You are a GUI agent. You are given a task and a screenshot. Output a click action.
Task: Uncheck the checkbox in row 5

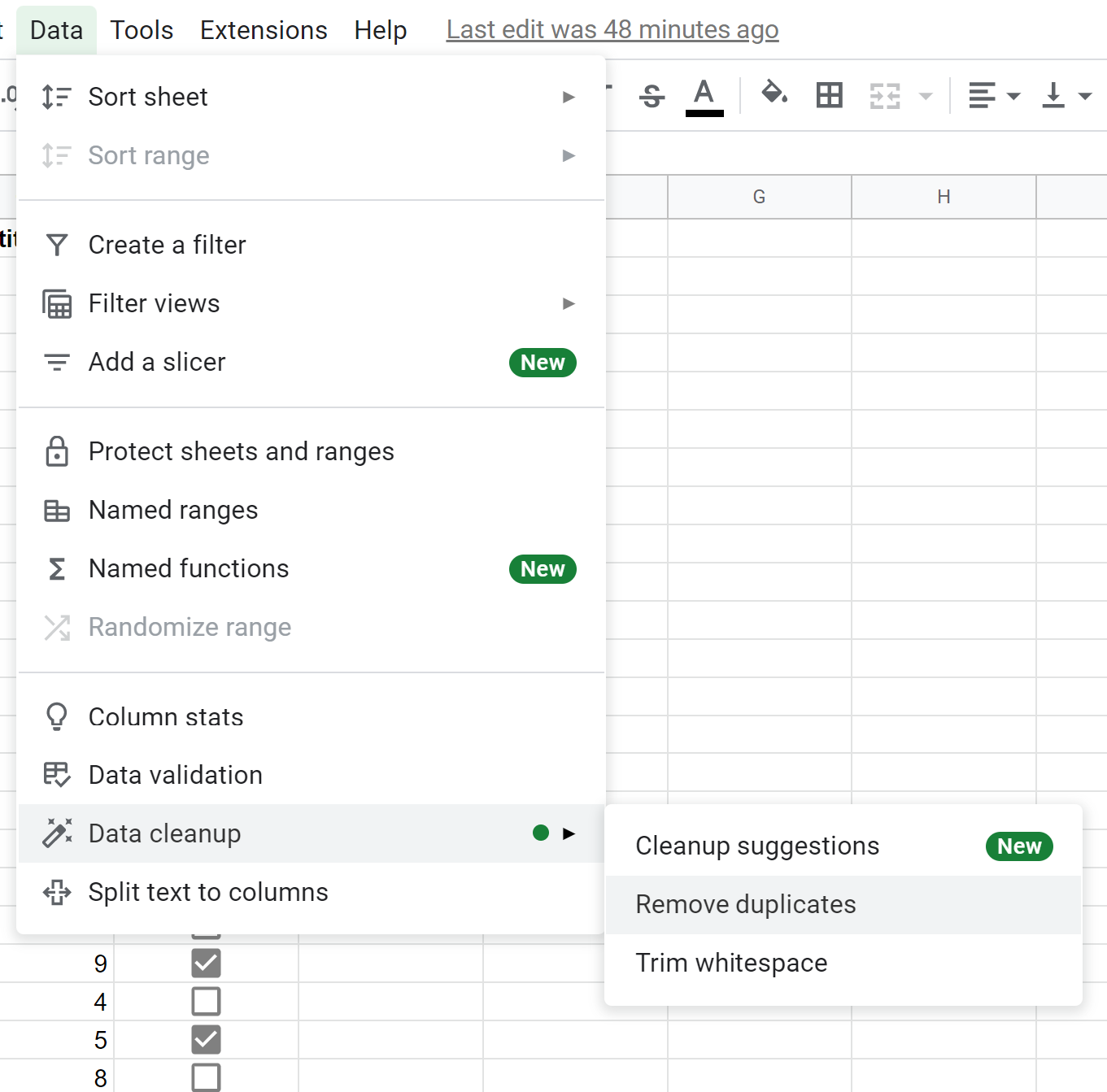(206, 1039)
